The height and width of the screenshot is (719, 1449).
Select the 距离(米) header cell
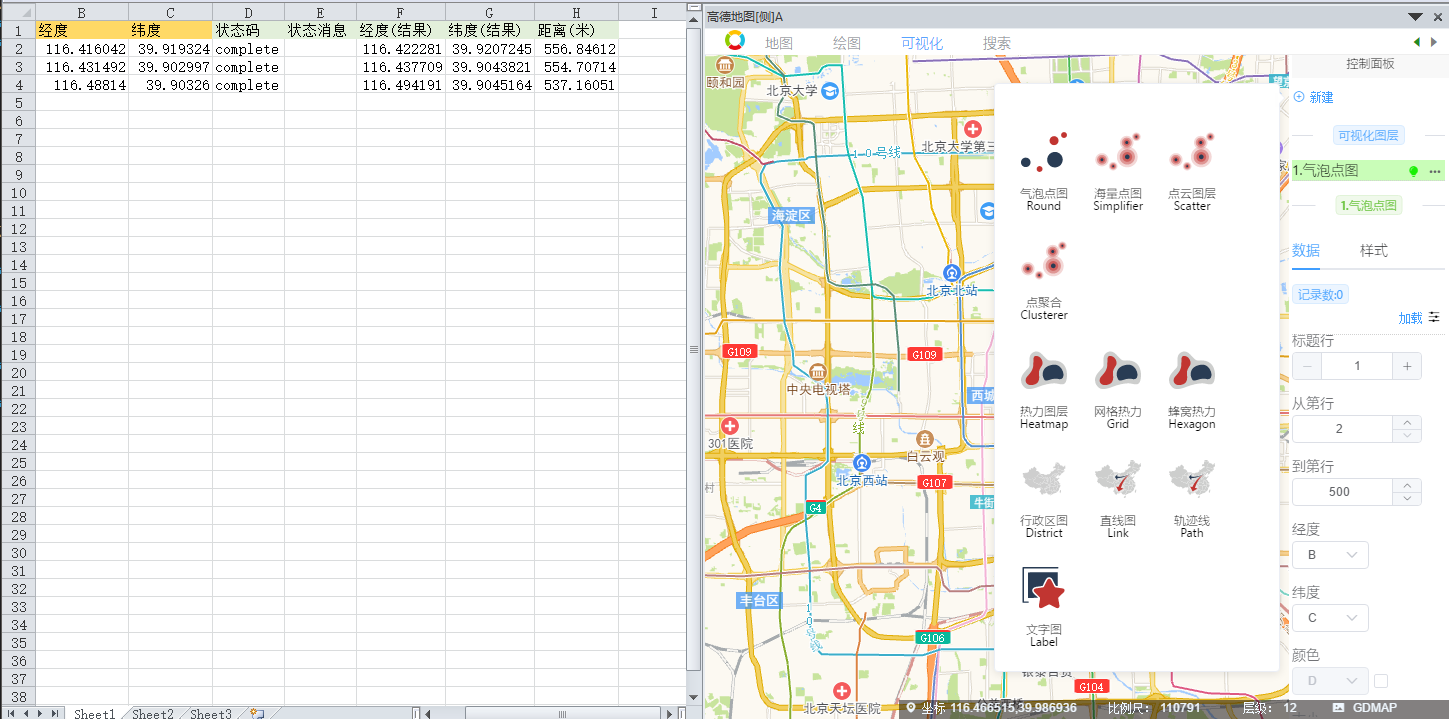[x=576, y=31]
